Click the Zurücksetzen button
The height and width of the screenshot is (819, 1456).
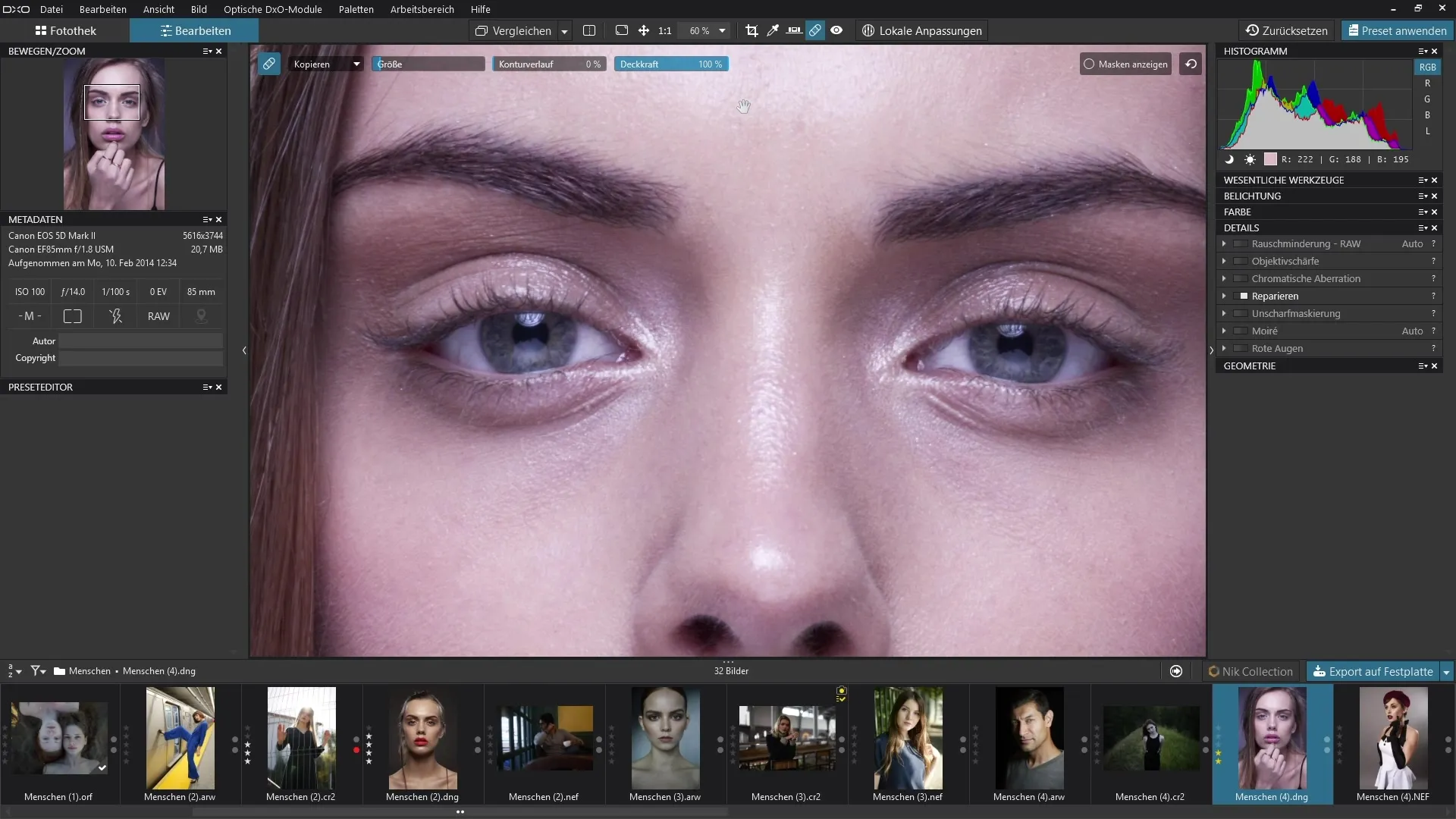pos(1287,30)
